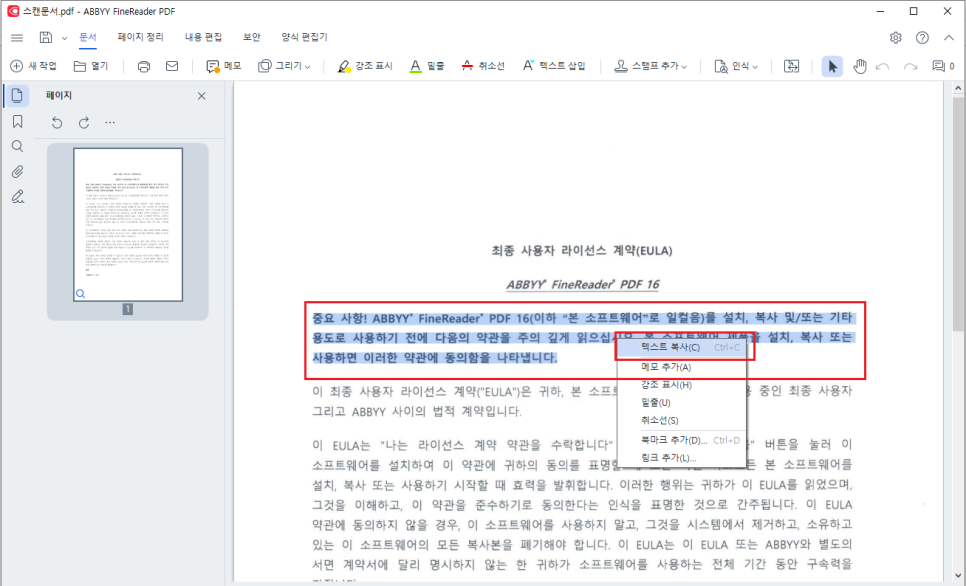
Task: Open the 내용 편집 tab
Action: (x=203, y=37)
